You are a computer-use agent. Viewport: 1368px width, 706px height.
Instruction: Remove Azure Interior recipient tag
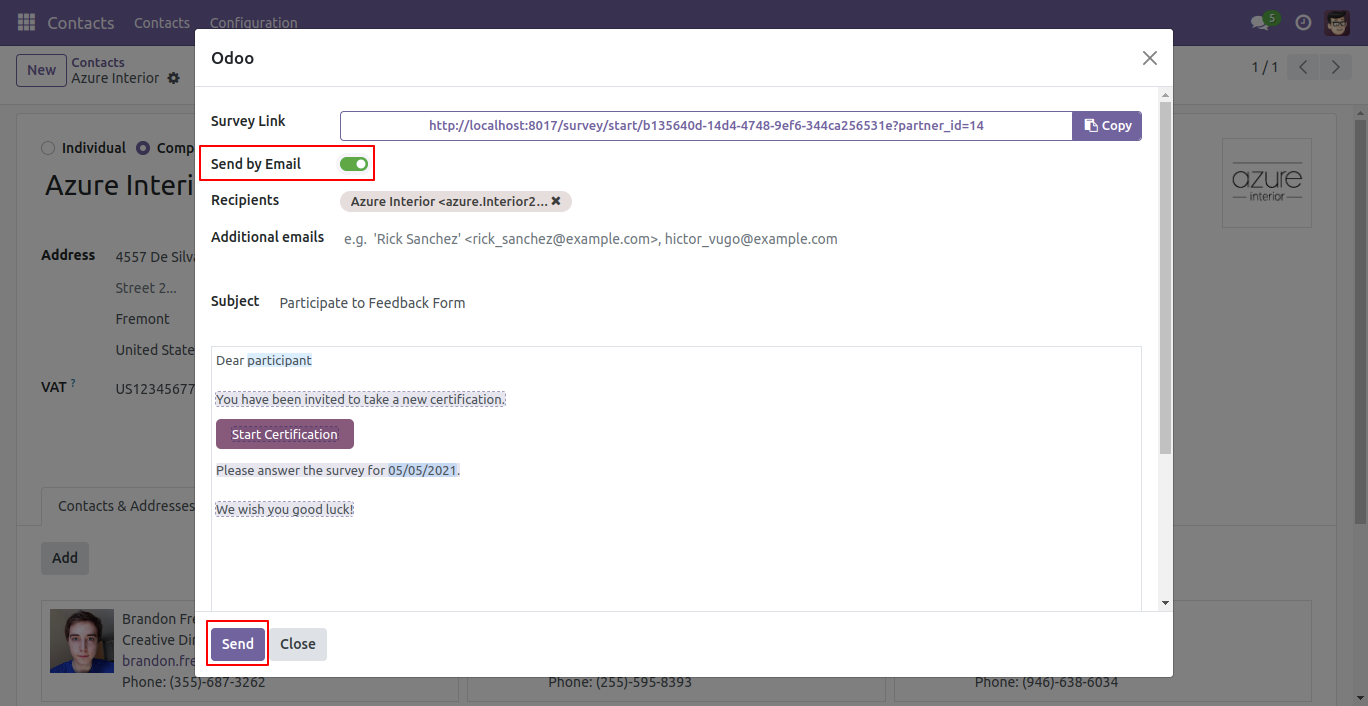tap(556, 201)
